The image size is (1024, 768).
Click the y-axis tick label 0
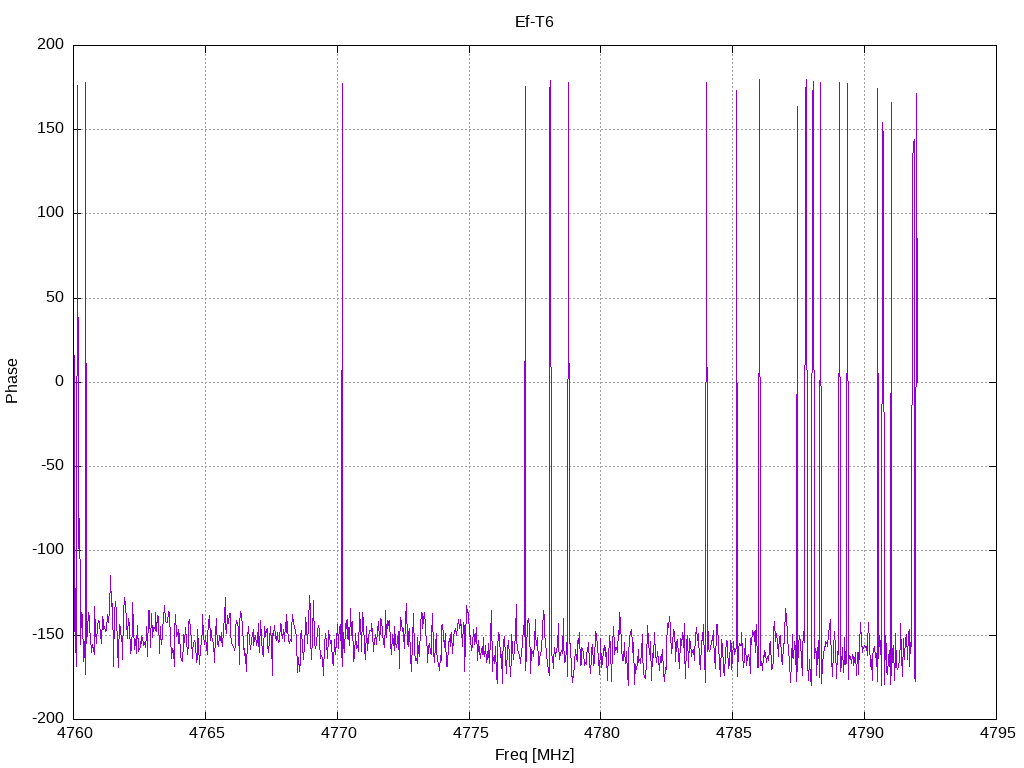(x=60, y=381)
